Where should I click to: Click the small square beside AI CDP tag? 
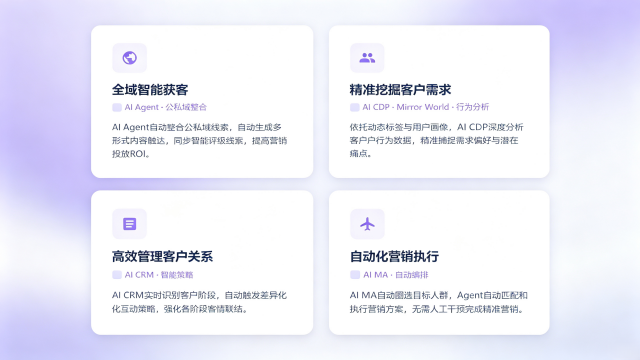(355, 107)
